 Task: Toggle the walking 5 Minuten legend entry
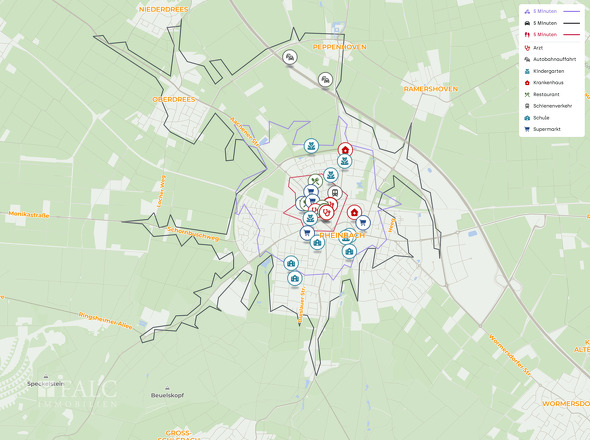[x=552, y=35]
